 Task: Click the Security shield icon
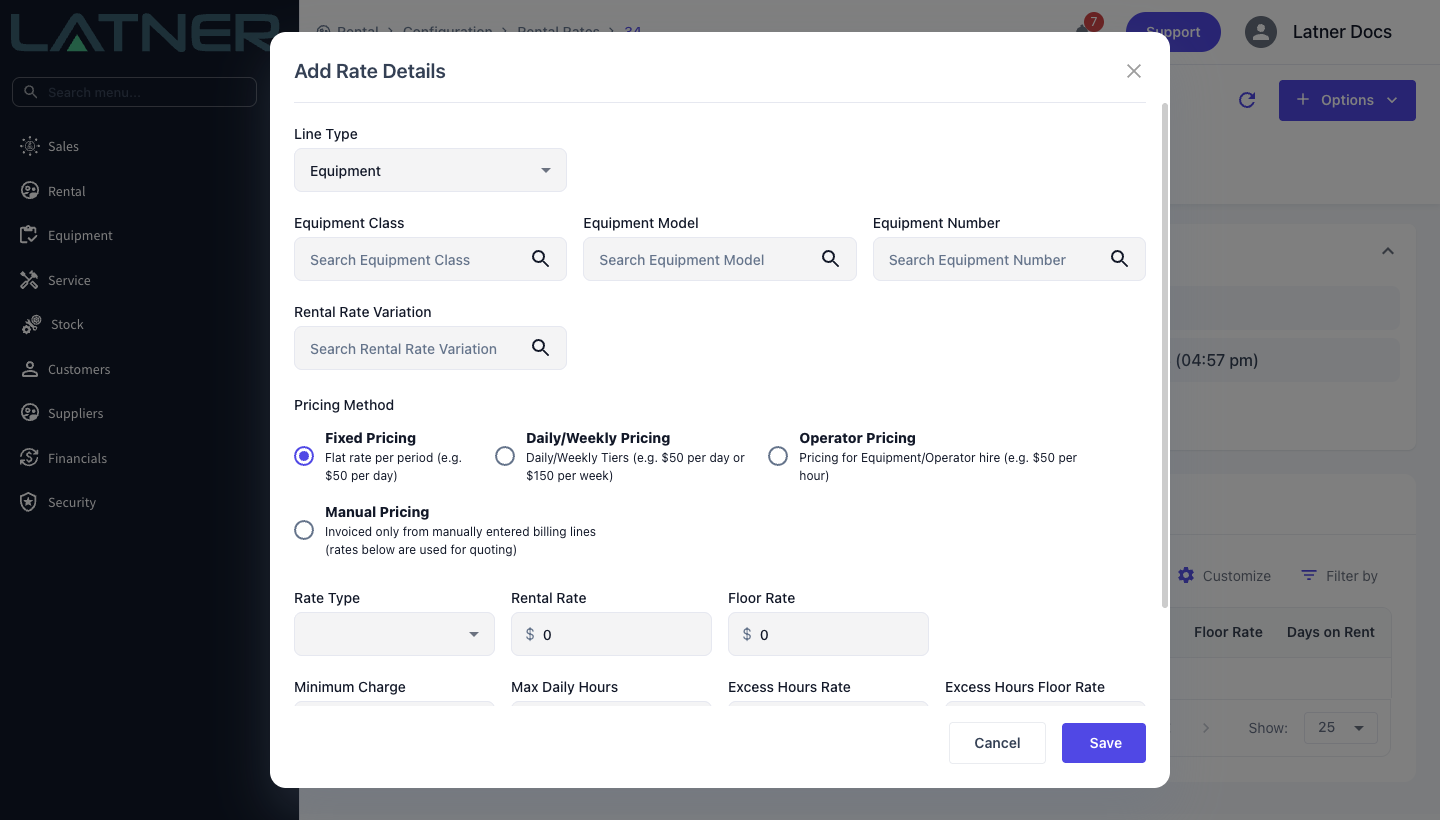coord(29,502)
